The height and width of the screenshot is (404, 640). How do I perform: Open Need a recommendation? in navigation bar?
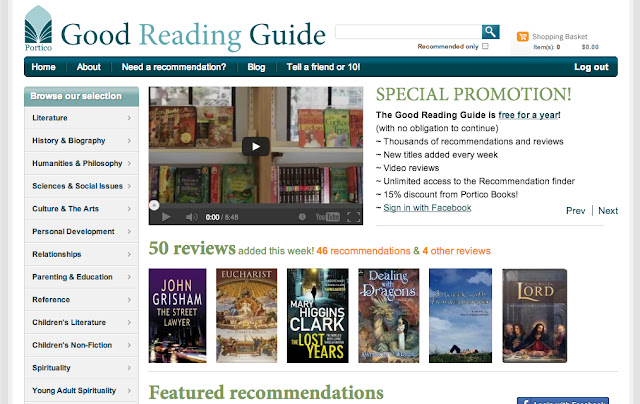pos(174,67)
